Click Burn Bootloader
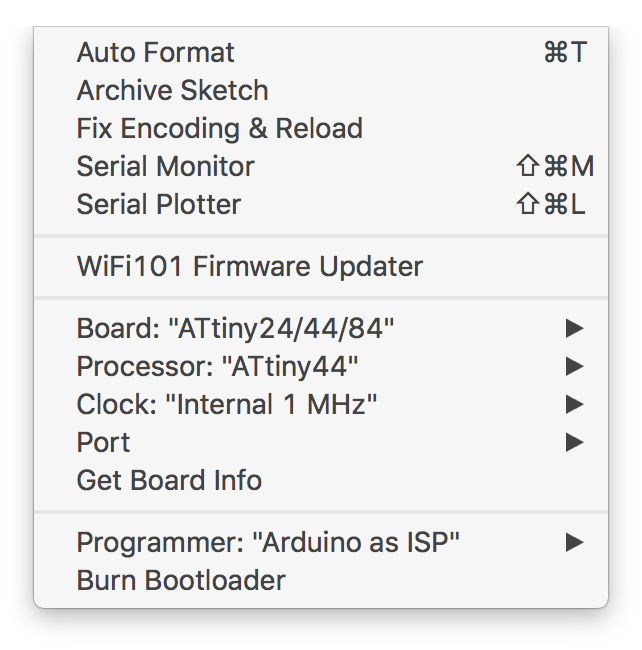The height and width of the screenshot is (650, 642). coord(321,580)
